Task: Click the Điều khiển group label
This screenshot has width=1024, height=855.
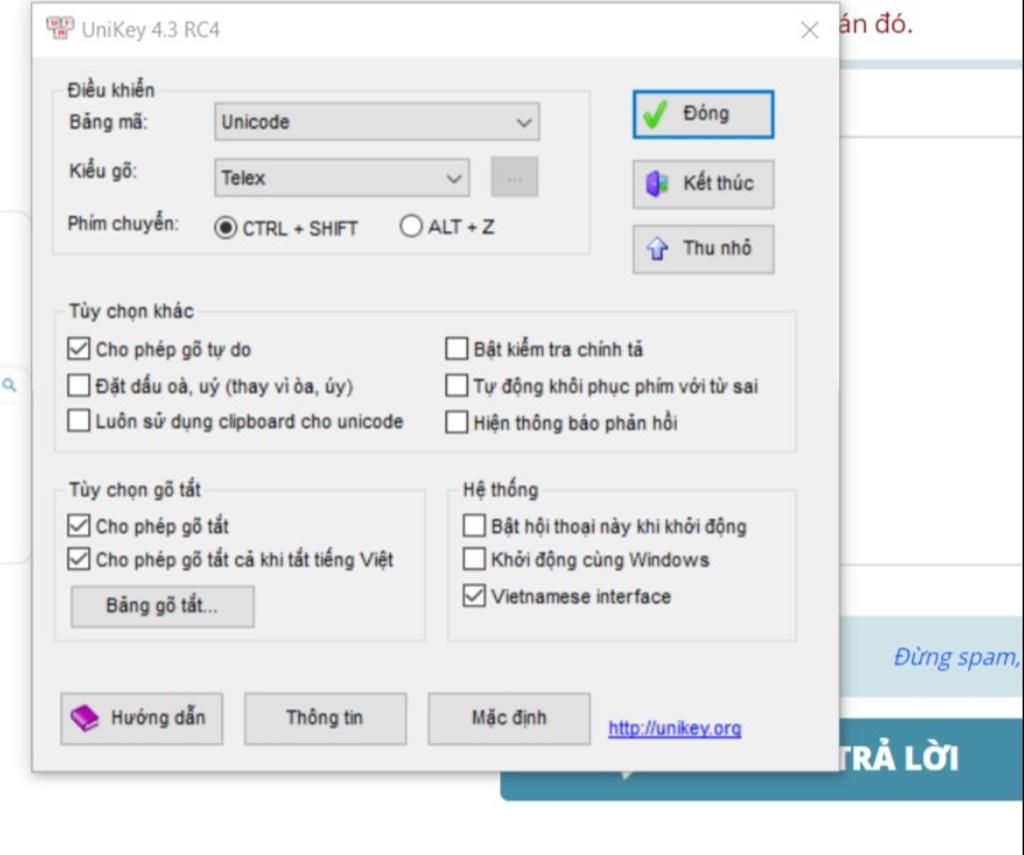Action: (111, 90)
